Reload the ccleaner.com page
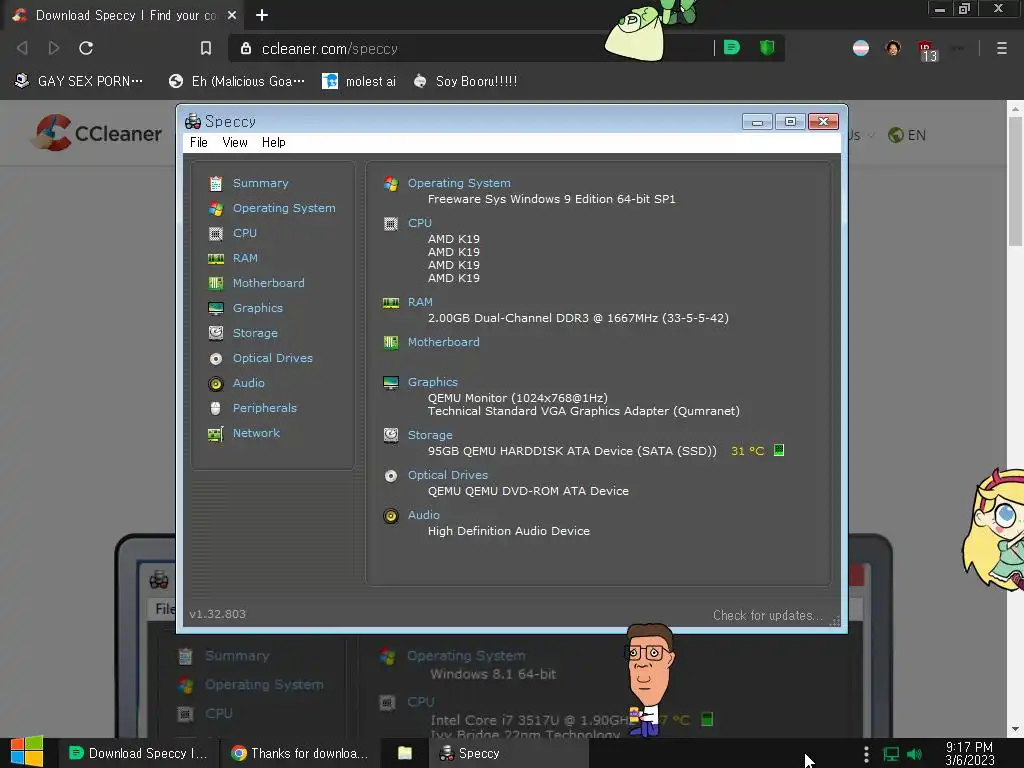Screen dimensions: 1024x768 point(86,48)
